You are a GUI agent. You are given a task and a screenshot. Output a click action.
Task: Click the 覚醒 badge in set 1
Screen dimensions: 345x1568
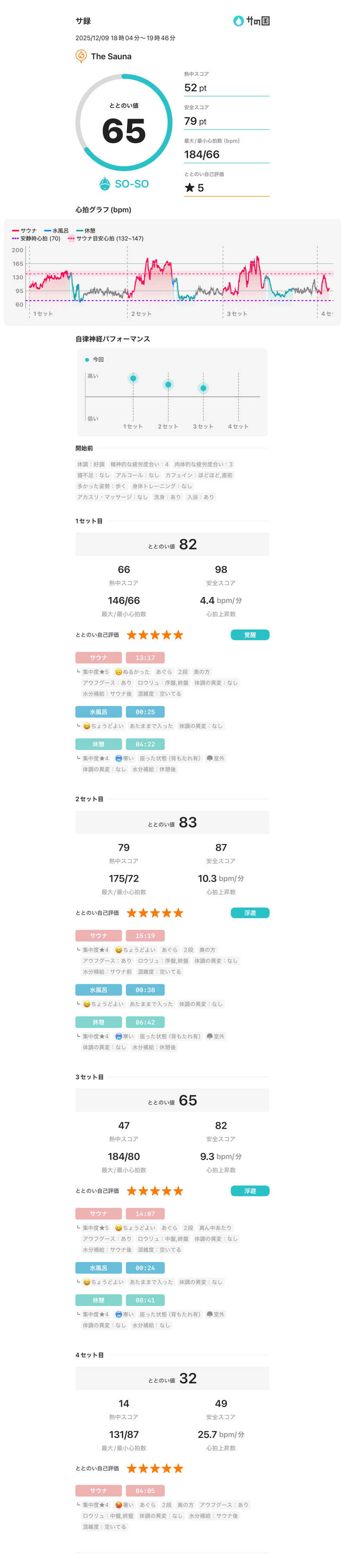click(x=249, y=635)
